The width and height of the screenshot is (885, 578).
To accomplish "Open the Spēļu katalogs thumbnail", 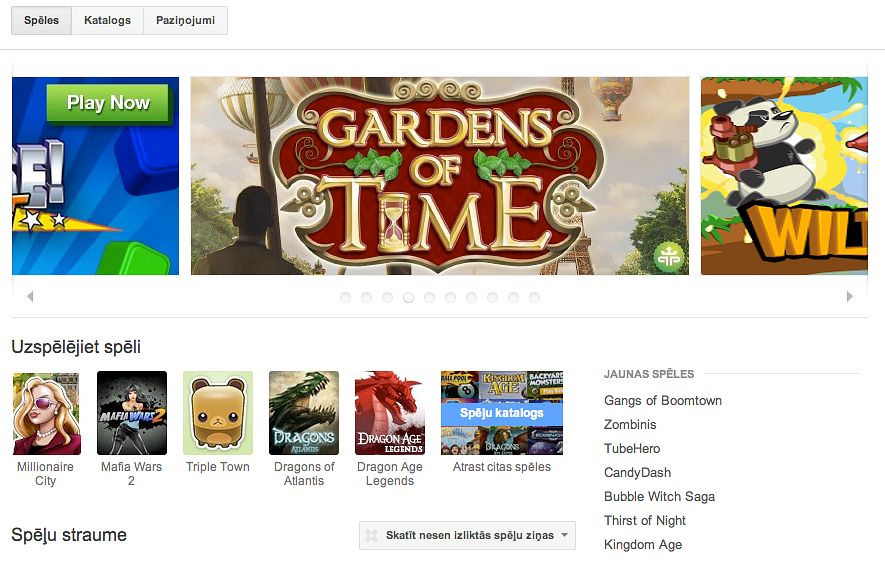I will point(502,413).
